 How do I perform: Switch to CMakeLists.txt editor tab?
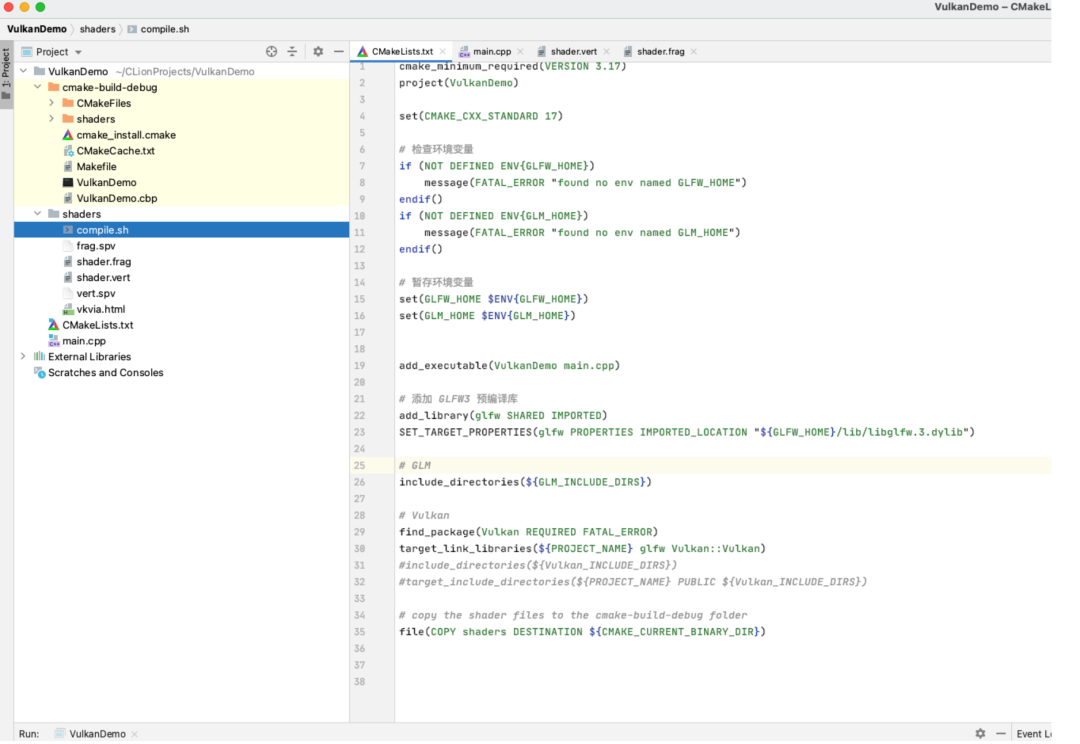(x=402, y=52)
